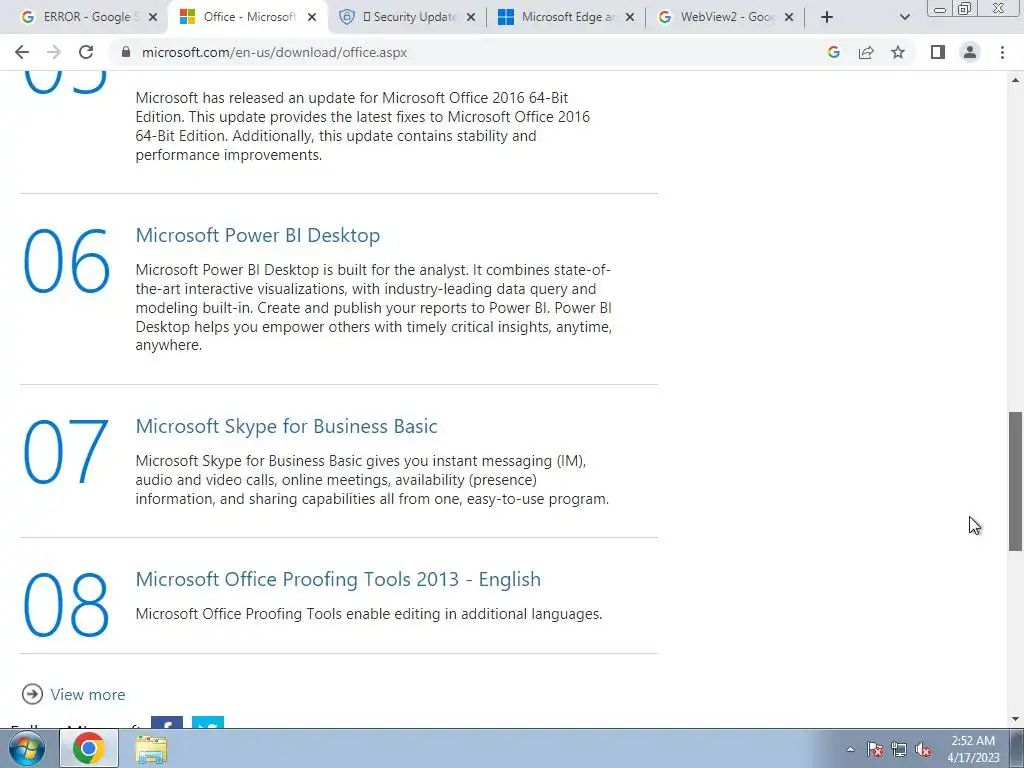The image size is (1024, 768).
Task: Close the Office - Microsoft tab
Action: coord(312,17)
